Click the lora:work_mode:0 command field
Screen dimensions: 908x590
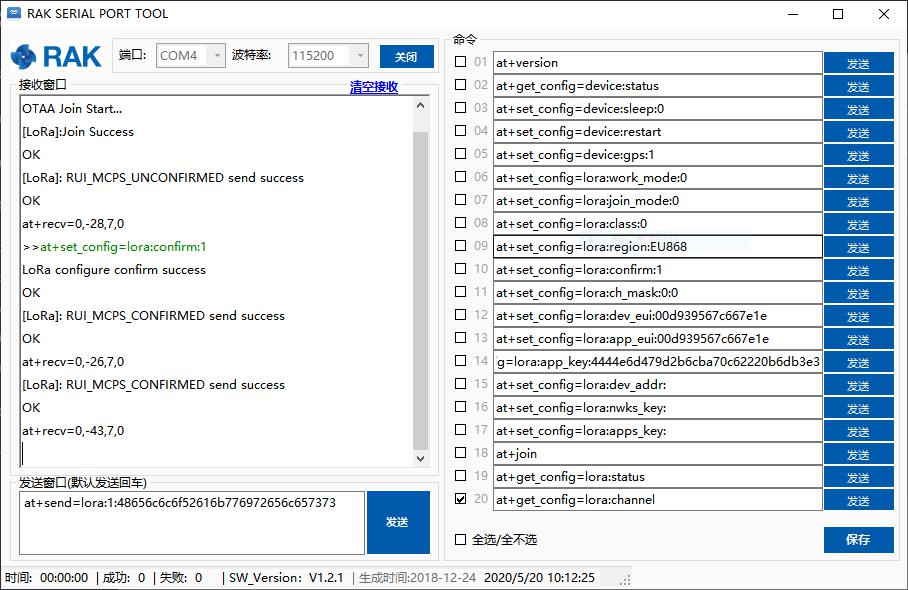pos(658,178)
